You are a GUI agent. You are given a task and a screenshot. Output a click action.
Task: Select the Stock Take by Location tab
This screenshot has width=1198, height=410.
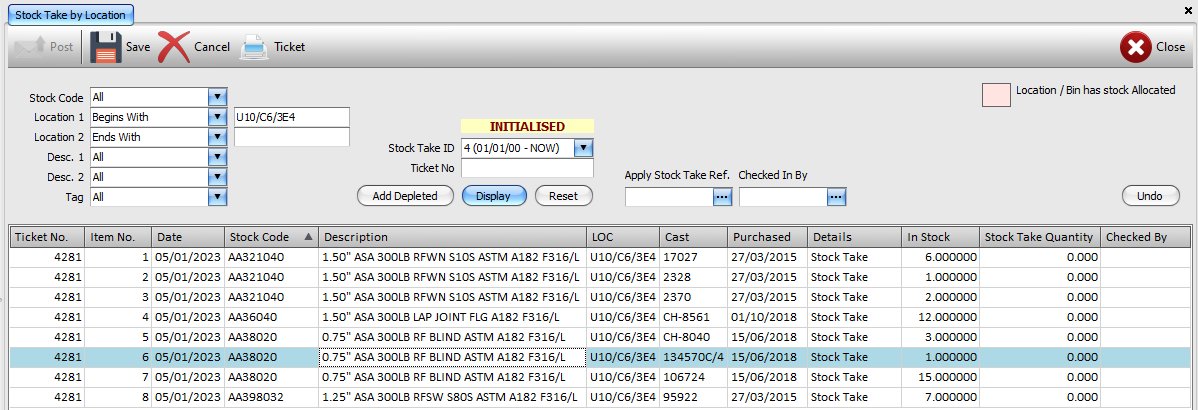pos(71,15)
